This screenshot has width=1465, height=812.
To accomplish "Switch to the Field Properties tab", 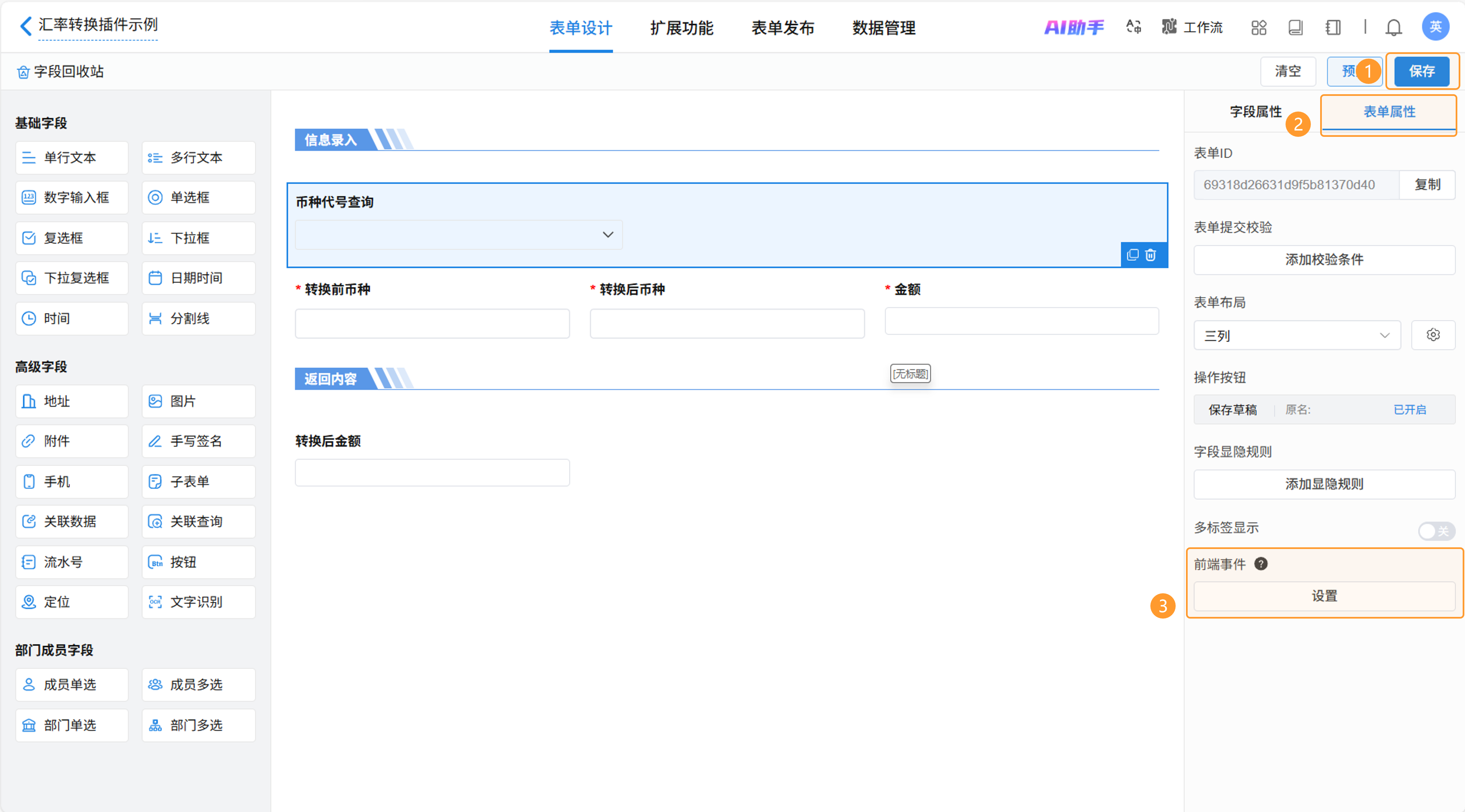I will point(1255,112).
